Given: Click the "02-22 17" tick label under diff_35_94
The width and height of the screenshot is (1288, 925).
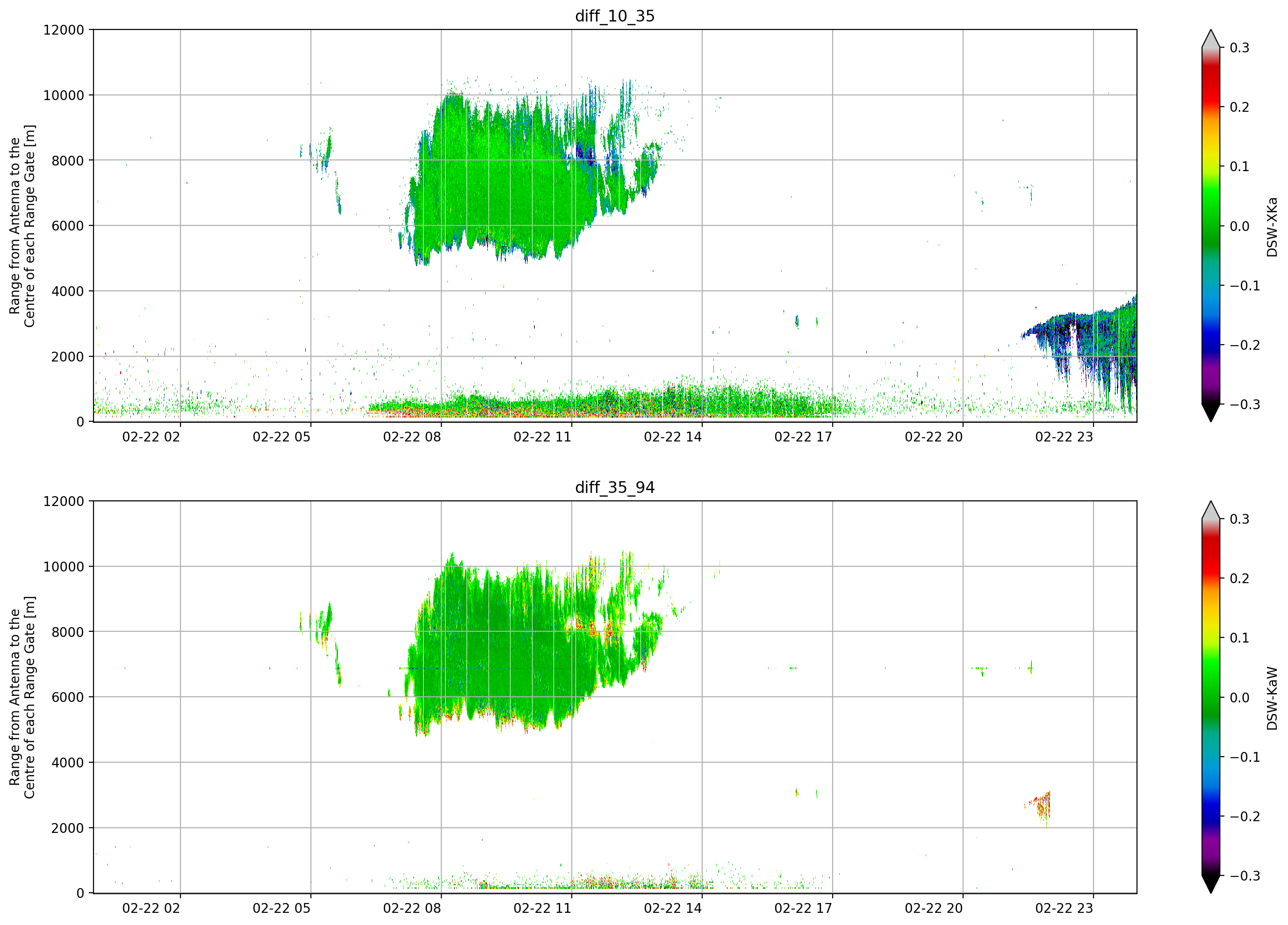Looking at the screenshot, I should [804, 909].
